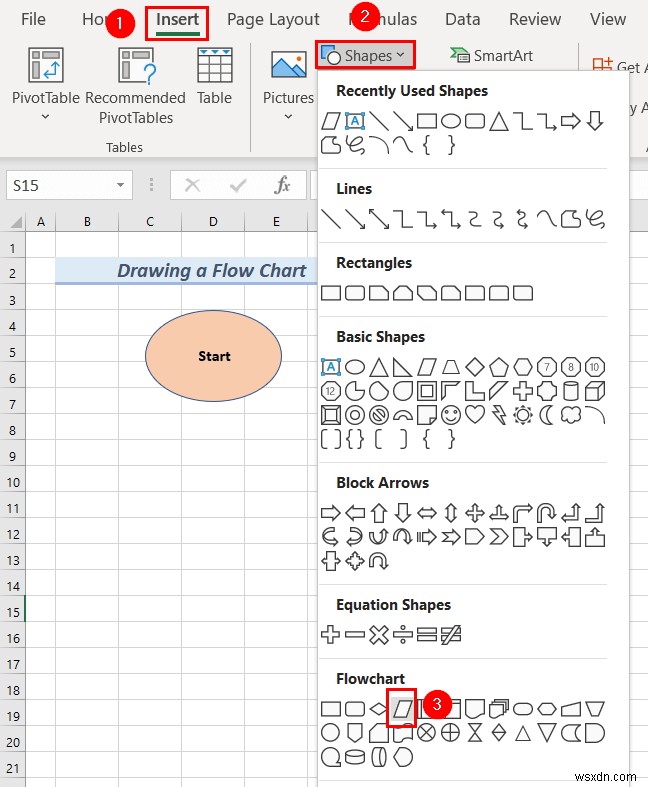Collapse the Shapes dropdown button

pyautogui.click(x=365, y=55)
